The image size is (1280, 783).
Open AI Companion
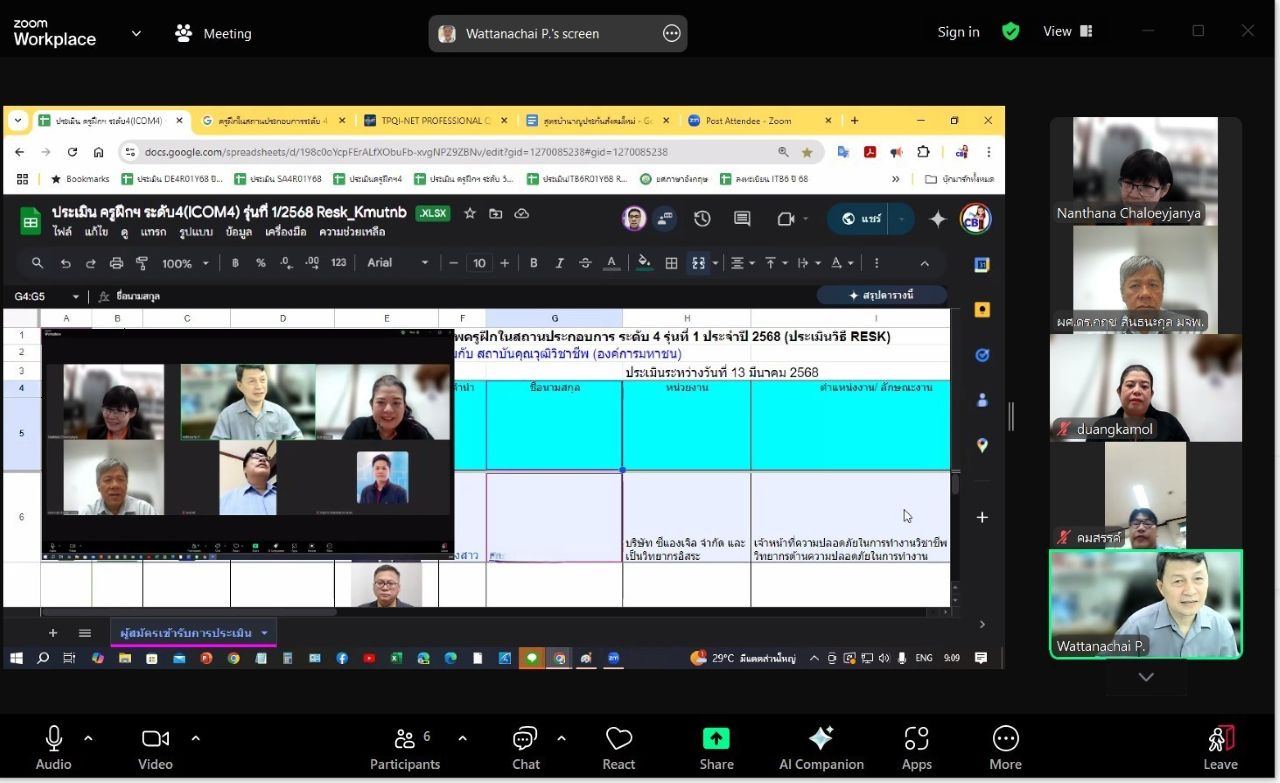pyautogui.click(x=821, y=747)
